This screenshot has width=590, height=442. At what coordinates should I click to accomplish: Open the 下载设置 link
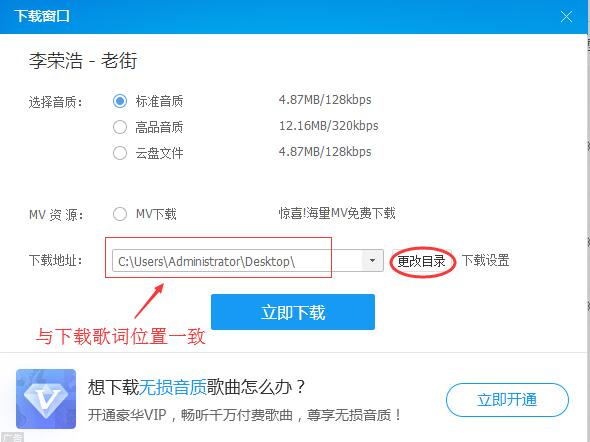click(x=485, y=260)
